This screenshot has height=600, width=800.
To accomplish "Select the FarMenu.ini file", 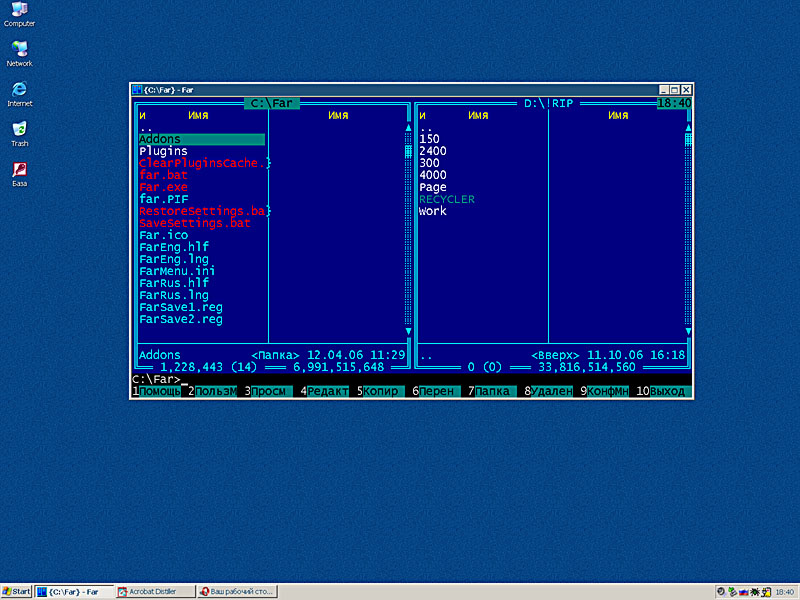I will point(177,271).
